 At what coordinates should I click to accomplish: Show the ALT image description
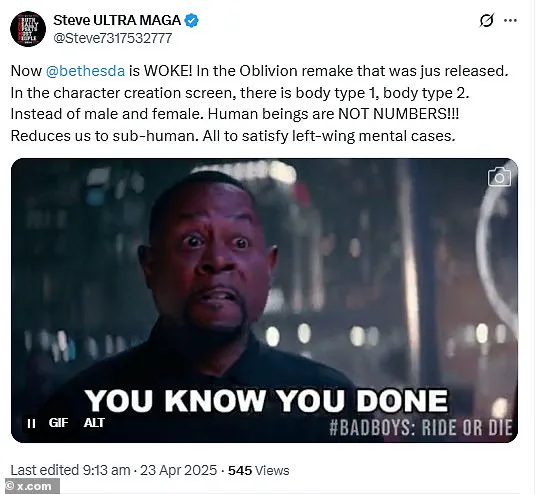tap(94, 423)
